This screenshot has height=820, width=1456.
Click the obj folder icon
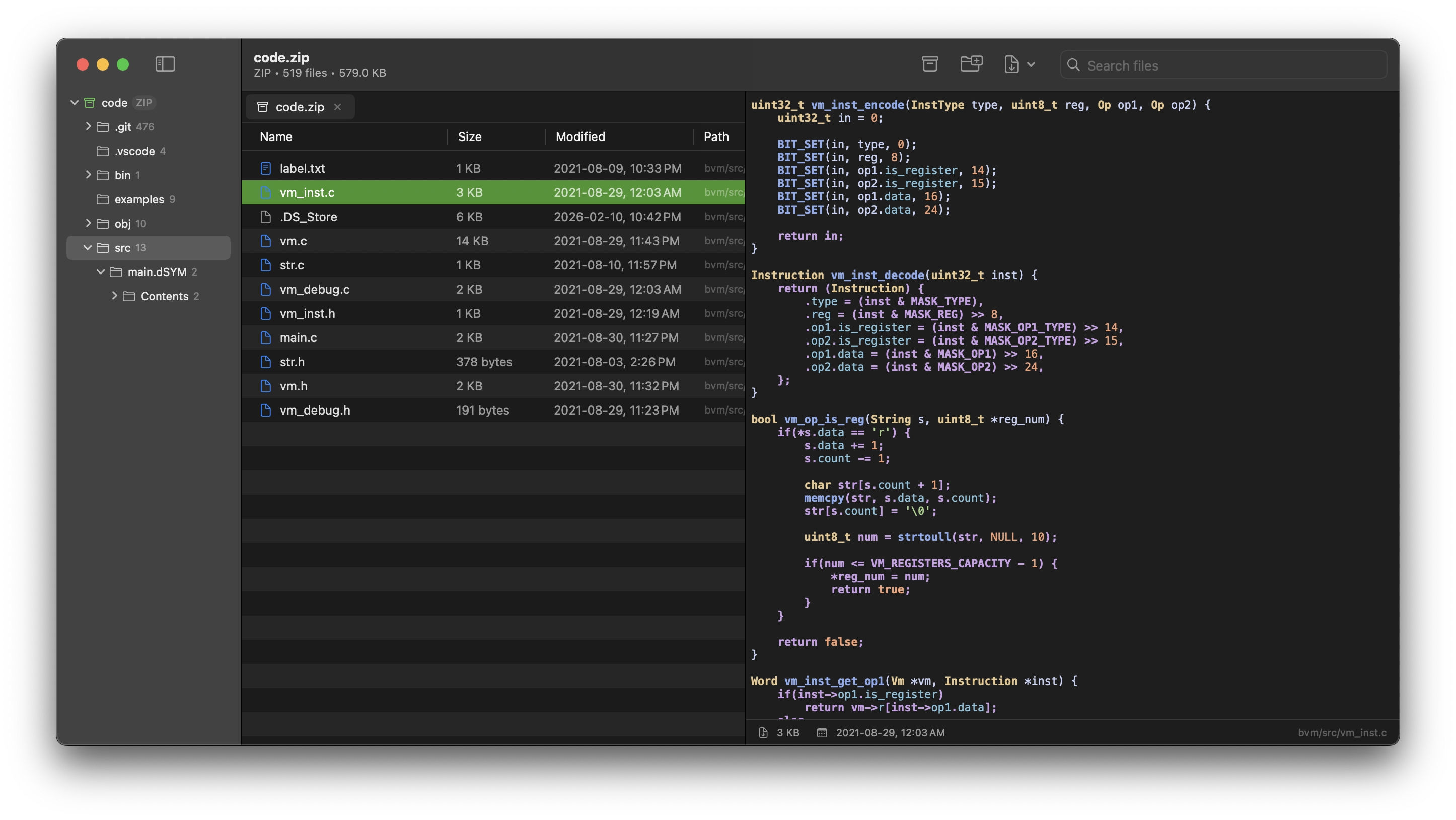coord(103,223)
